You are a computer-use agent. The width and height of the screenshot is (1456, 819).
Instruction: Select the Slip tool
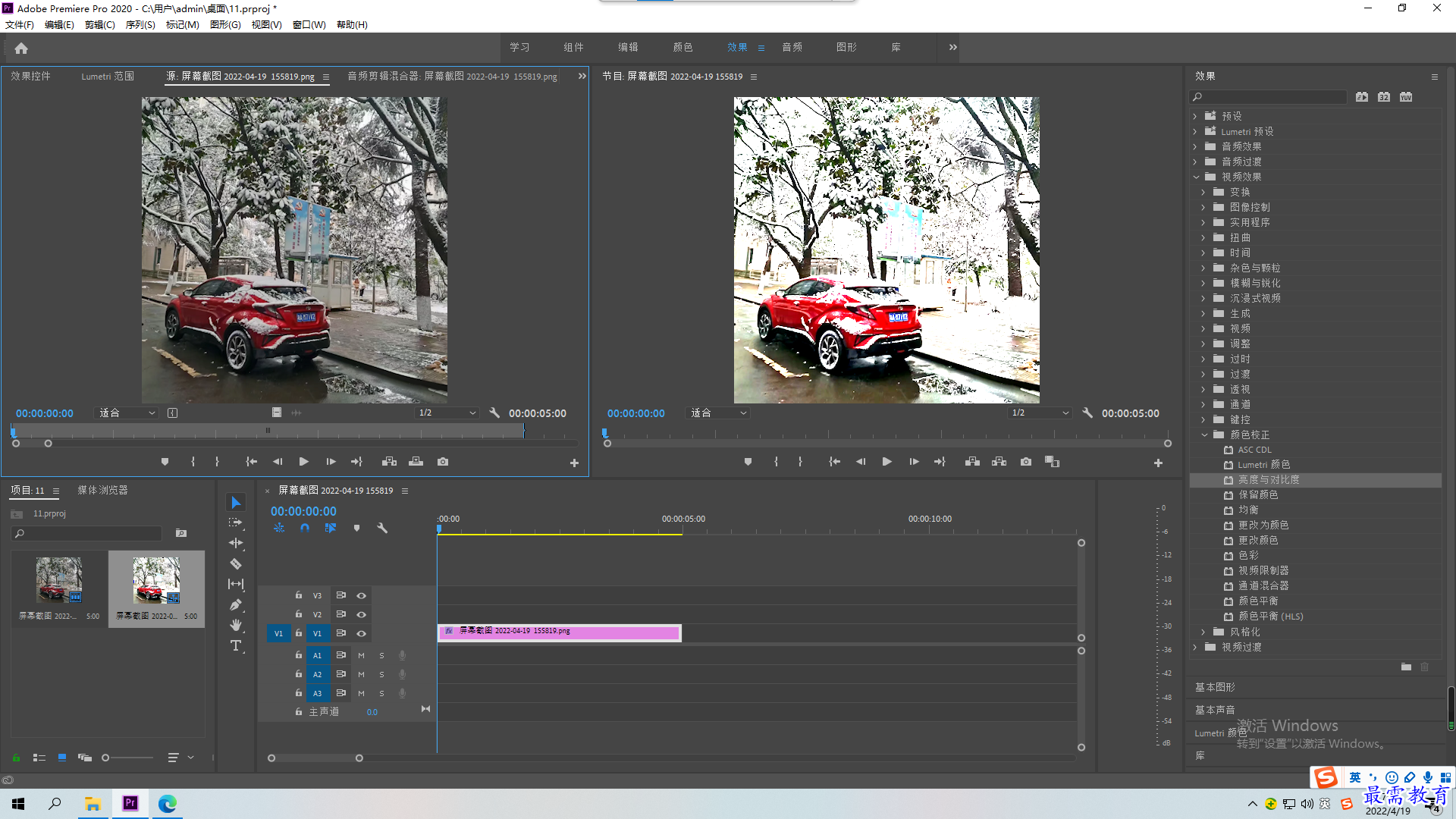[x=236, y=584]
